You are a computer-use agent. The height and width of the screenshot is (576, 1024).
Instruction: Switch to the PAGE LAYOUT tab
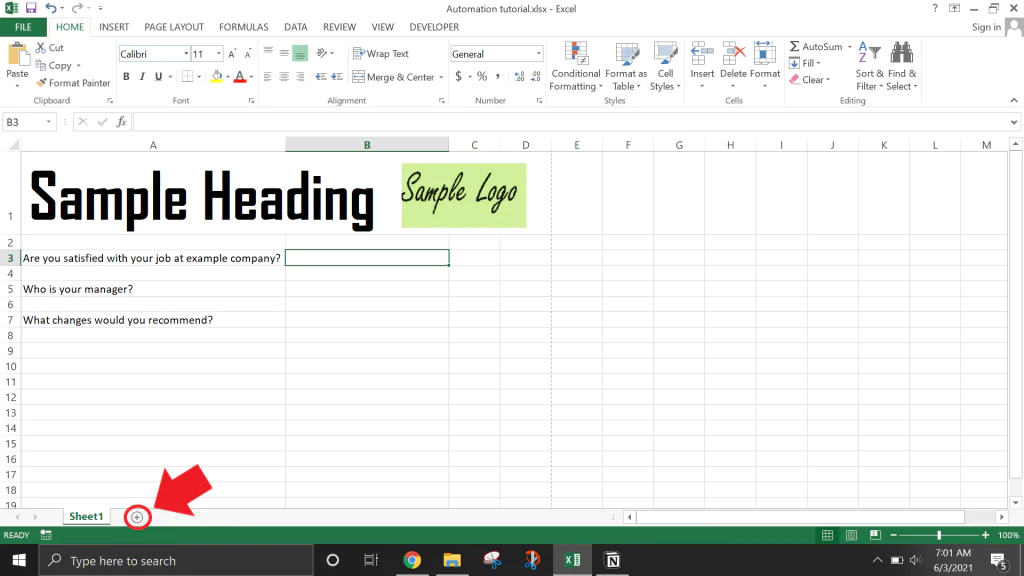click(174, 27)
